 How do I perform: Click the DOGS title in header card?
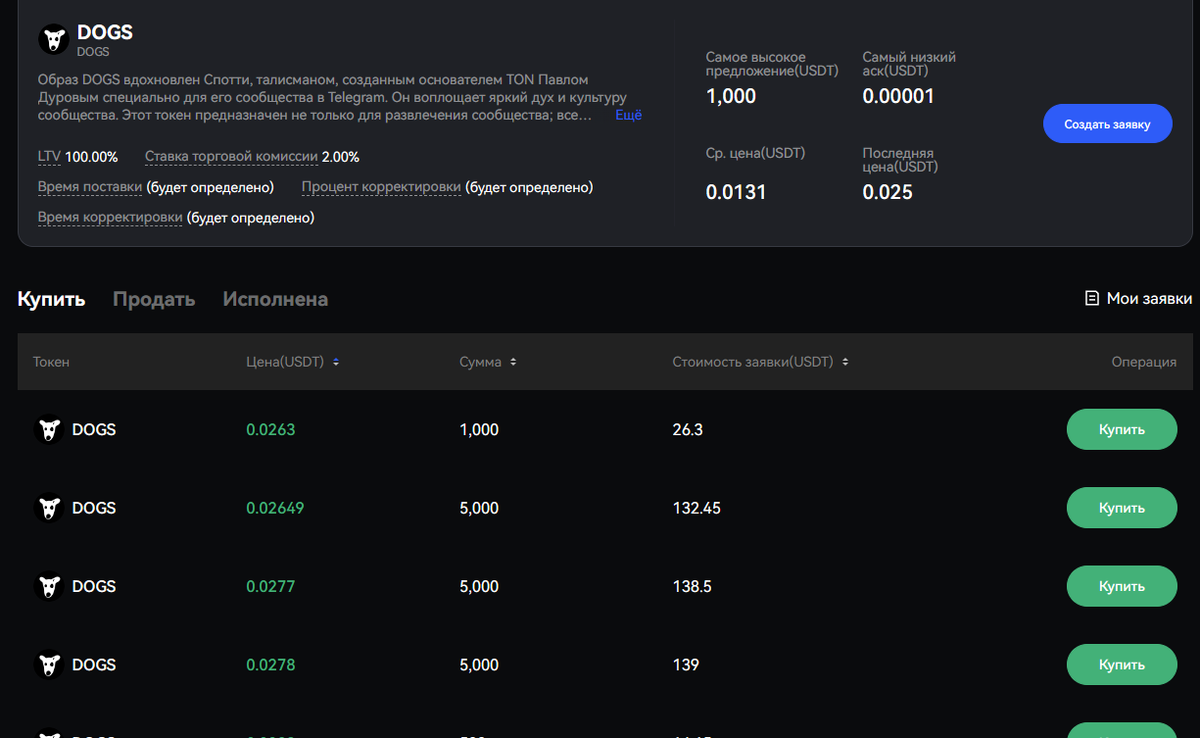click(x=105, y=33)
